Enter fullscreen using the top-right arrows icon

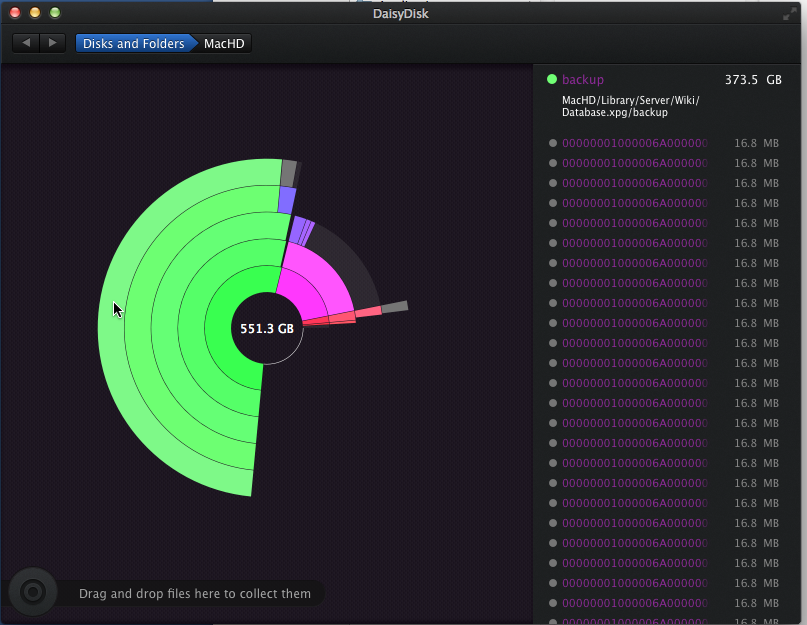tap(791, 13)
